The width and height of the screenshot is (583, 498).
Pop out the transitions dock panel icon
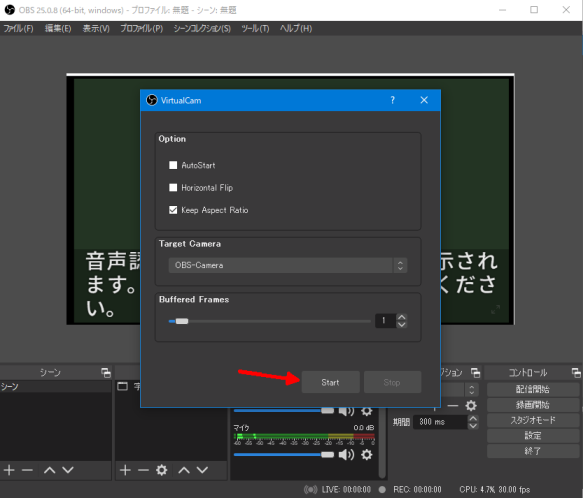(476, 372)
